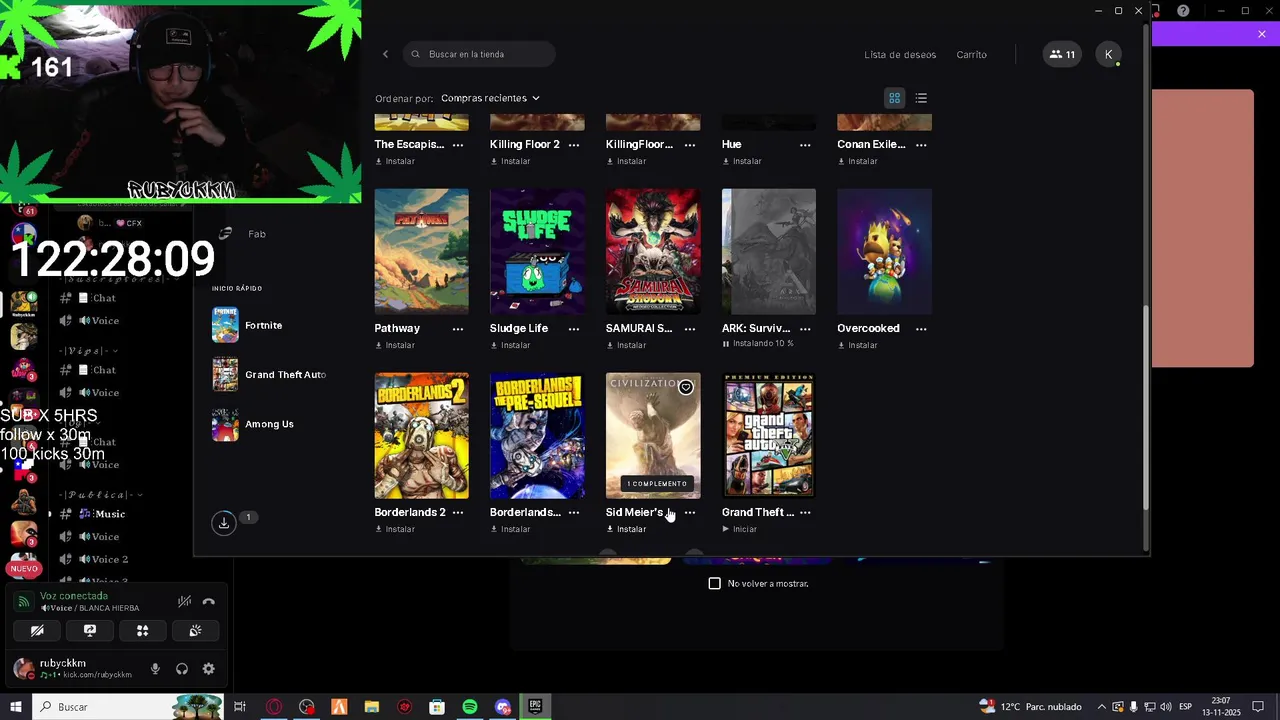The image size is (1280, 720).
Task: Start Grand Theft Auto with Iniciar
Action: click(x=739, y=529)
